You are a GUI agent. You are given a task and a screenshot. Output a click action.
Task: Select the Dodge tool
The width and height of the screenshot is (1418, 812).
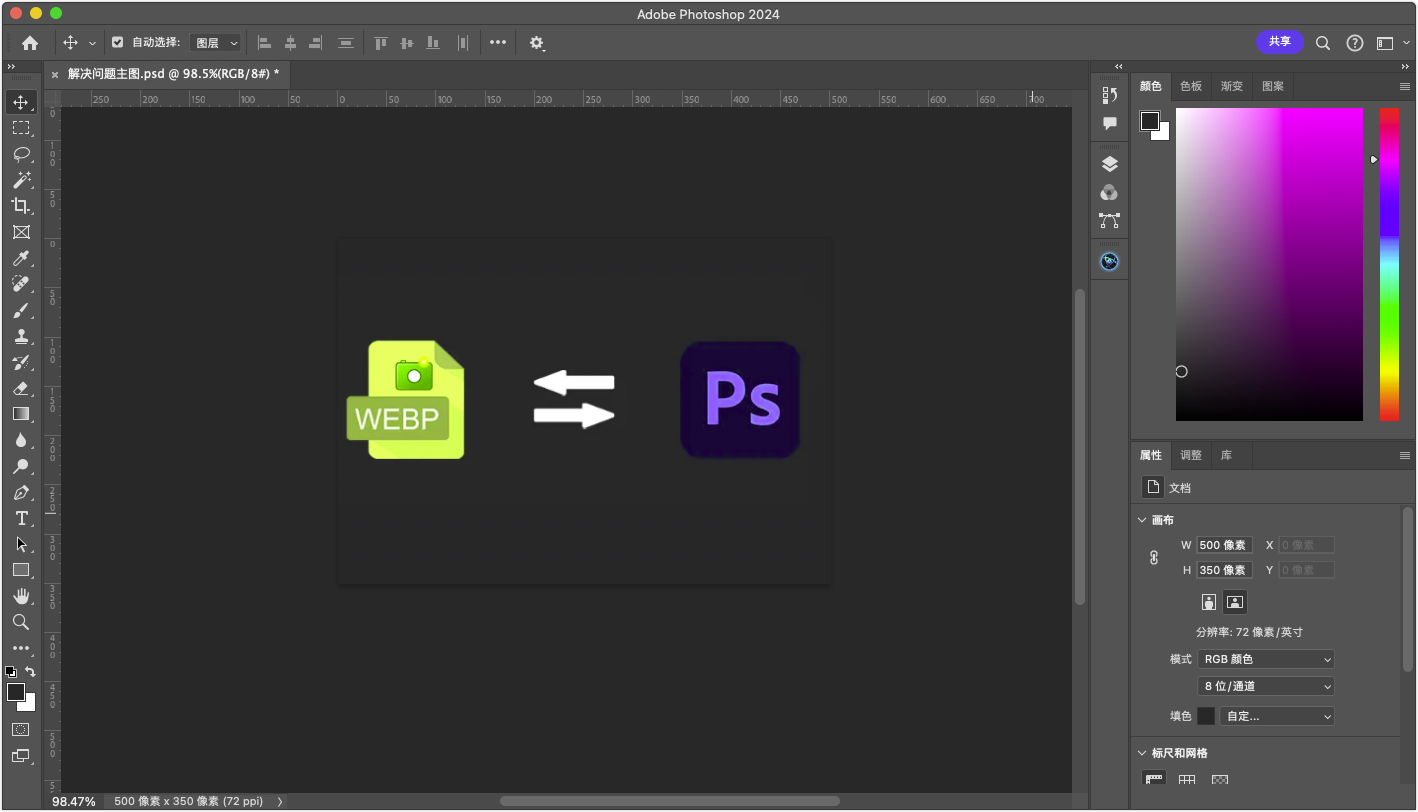pyautogui.click(x=21, y=466)
